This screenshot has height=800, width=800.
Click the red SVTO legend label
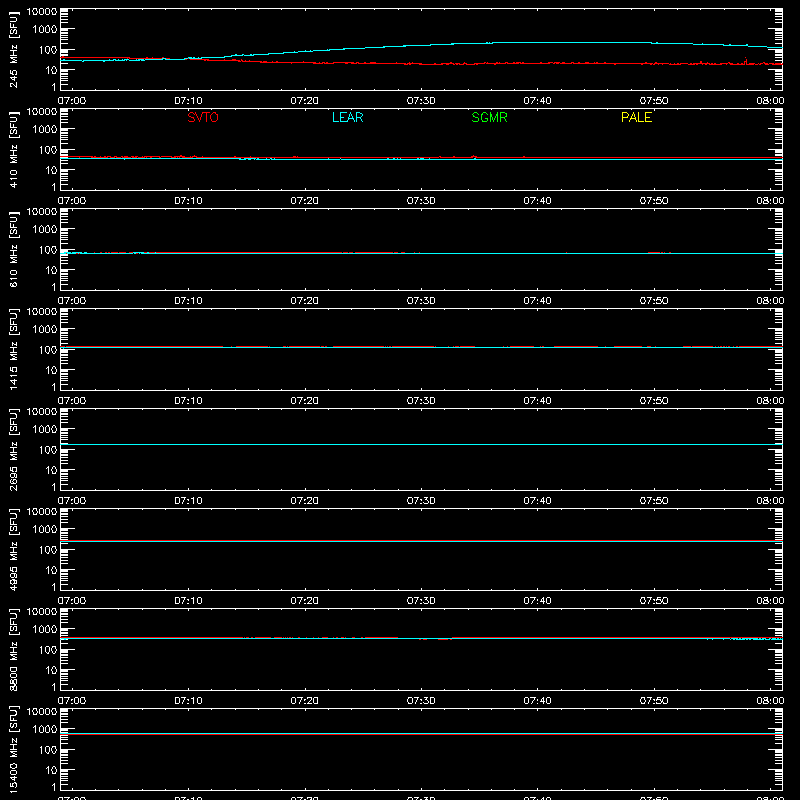[x=203, y=117]
